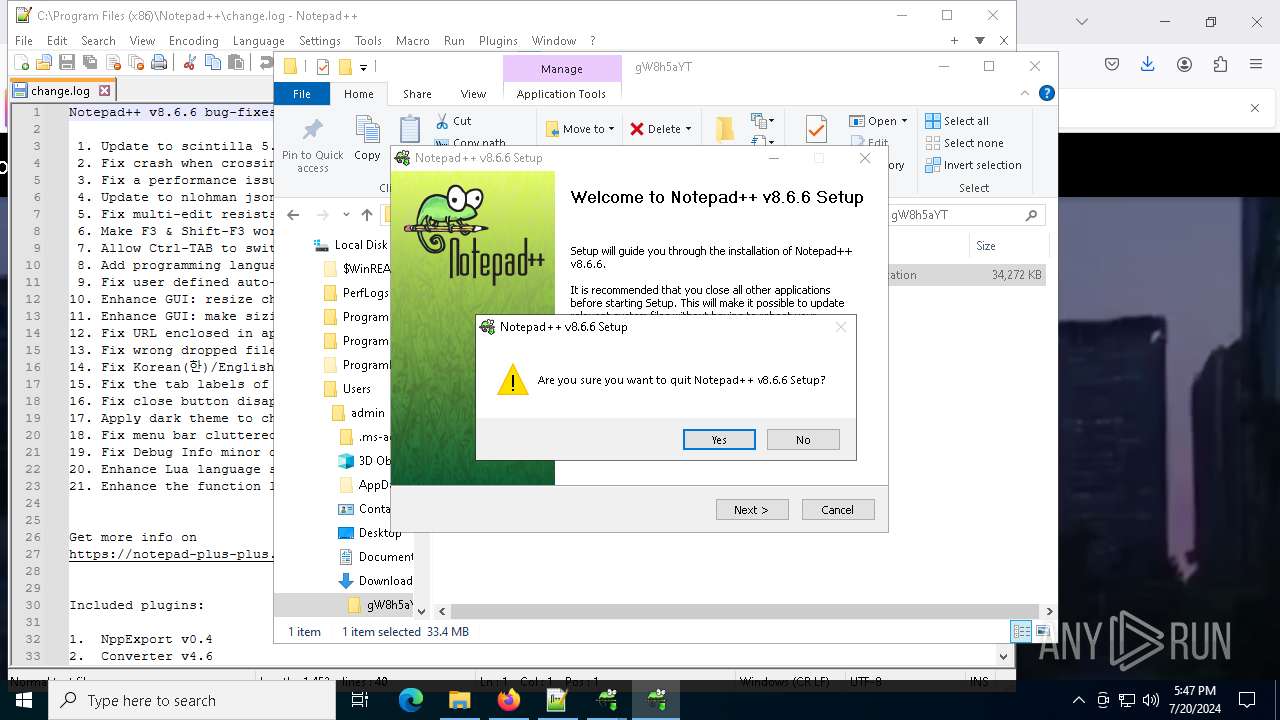This screenshot has width=1280, height=720.
Task: Switch to the View ribbon tab in Explorer
Action: [473, 94]
